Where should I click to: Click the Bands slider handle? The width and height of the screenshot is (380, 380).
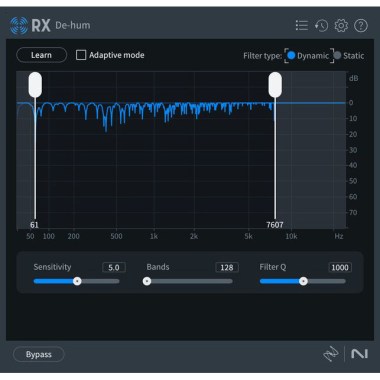point(147,281)
